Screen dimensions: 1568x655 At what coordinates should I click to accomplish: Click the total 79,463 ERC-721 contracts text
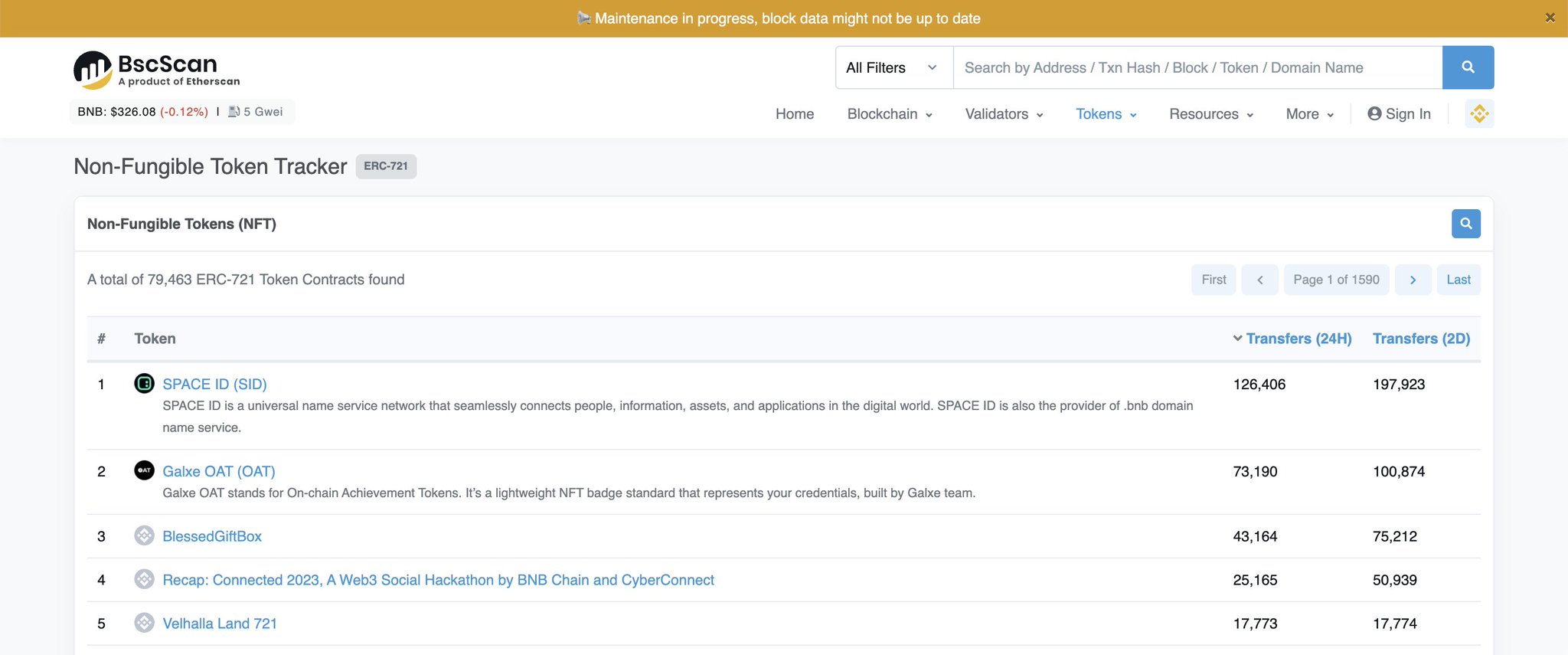tap(246, 280)
